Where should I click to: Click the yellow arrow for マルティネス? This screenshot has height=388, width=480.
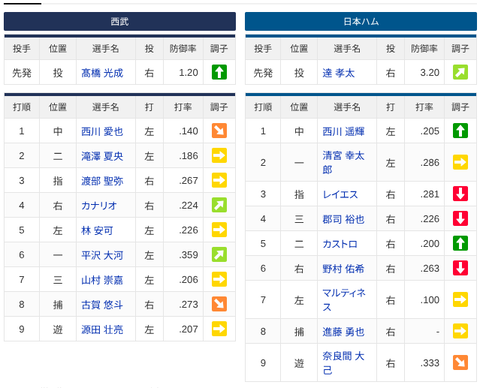point(460,300)
